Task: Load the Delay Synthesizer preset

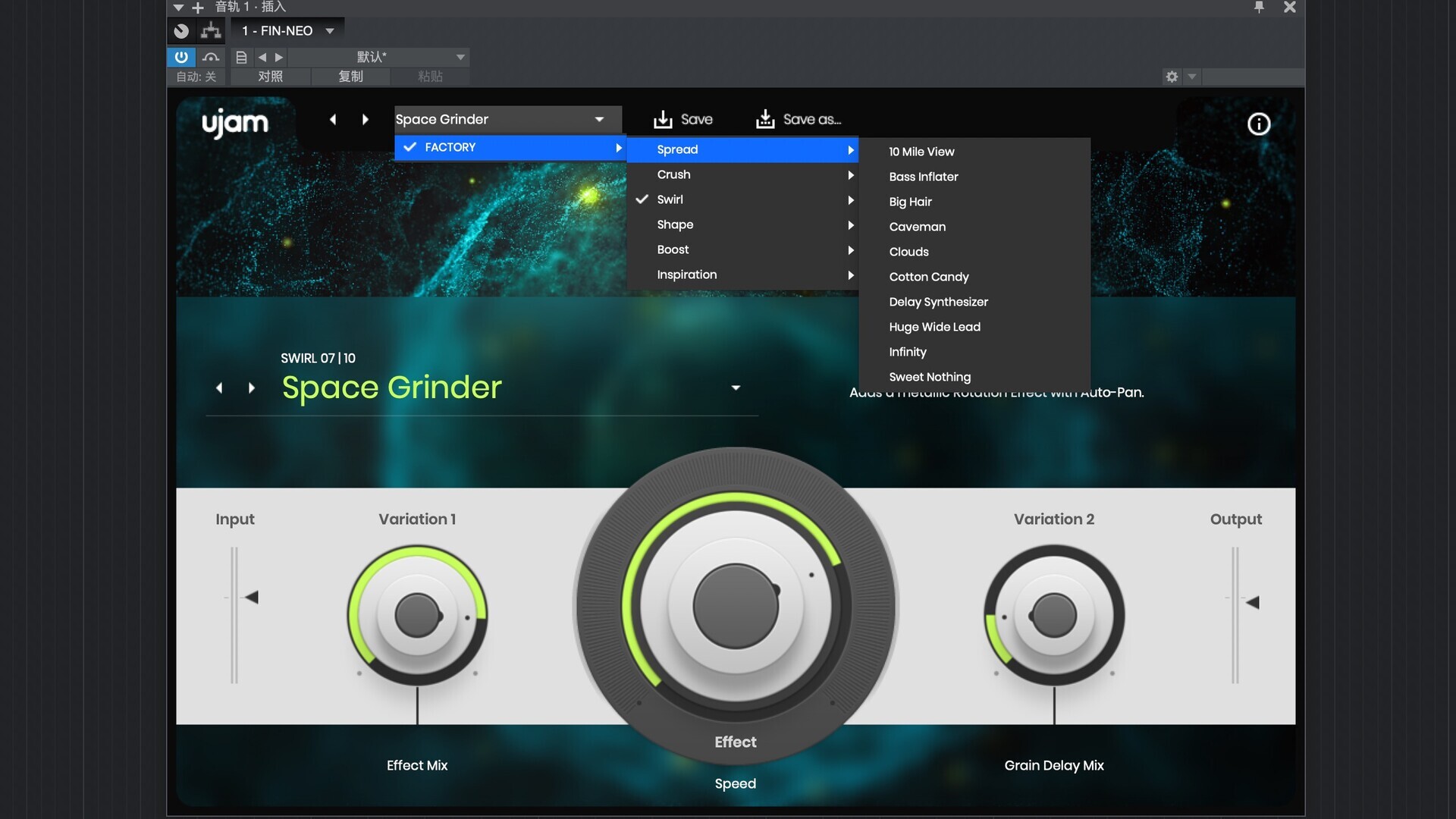Action: click(974, 302)
